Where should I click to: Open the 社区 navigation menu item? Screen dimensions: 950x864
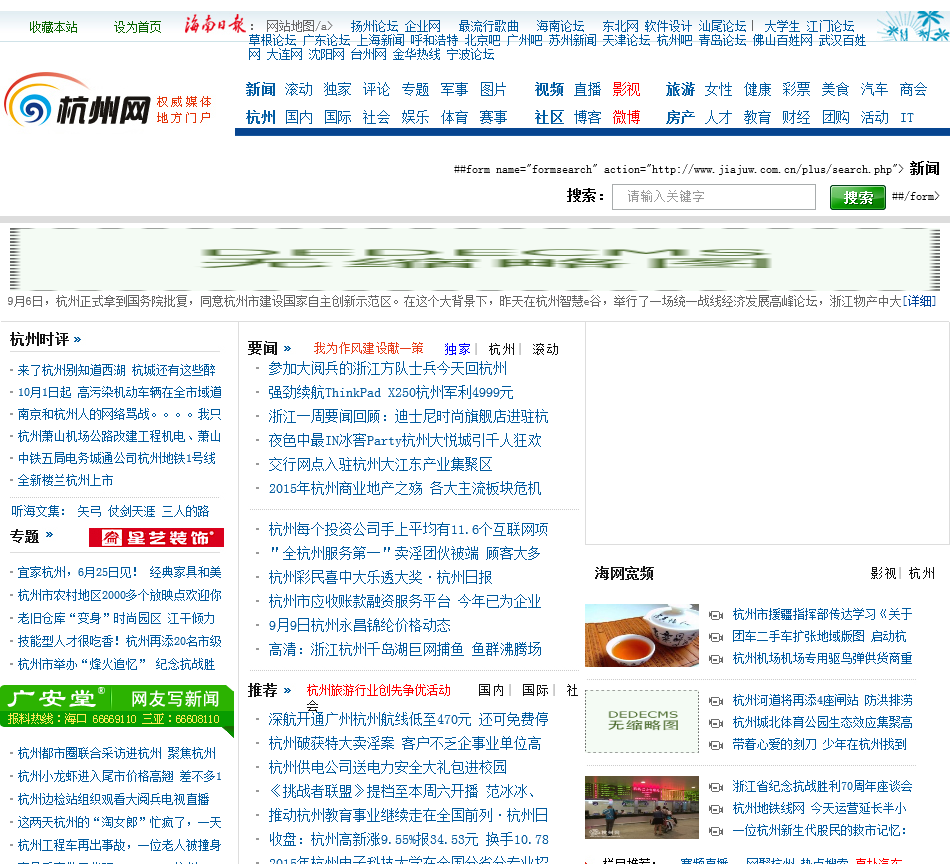pyautogui.click(x=549, y=118)
